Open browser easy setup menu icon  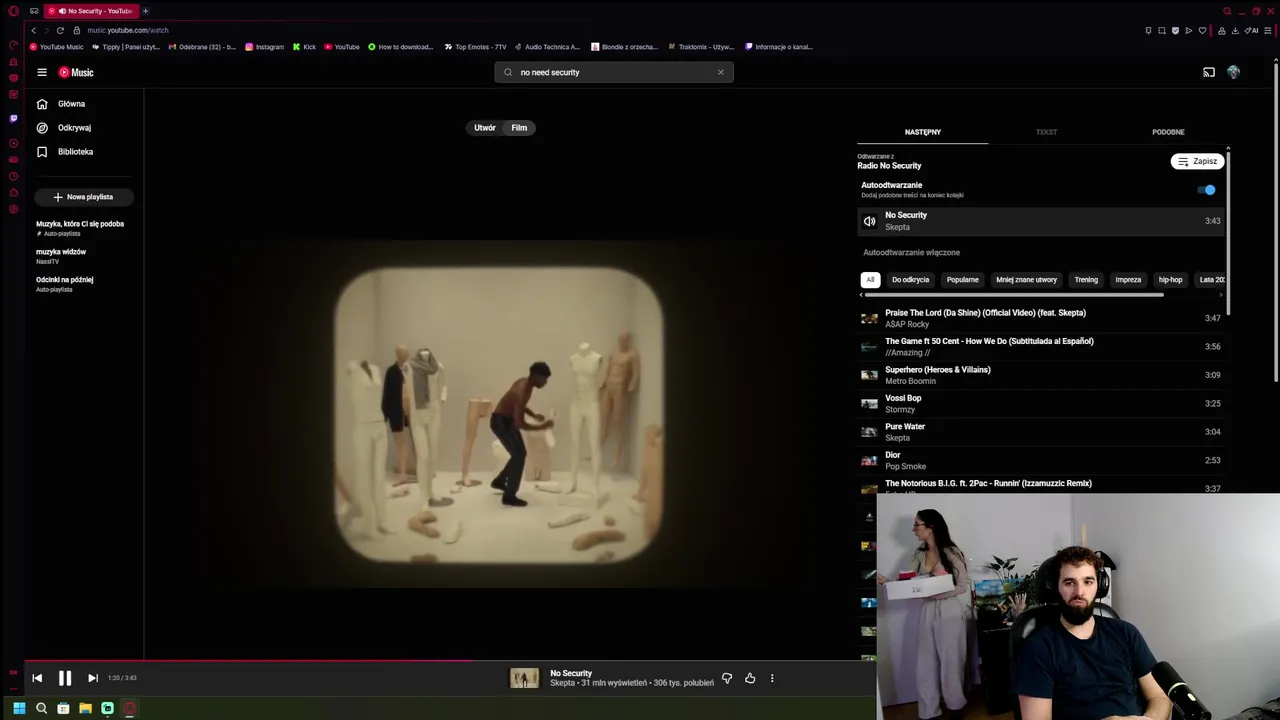click(1267, 30)
